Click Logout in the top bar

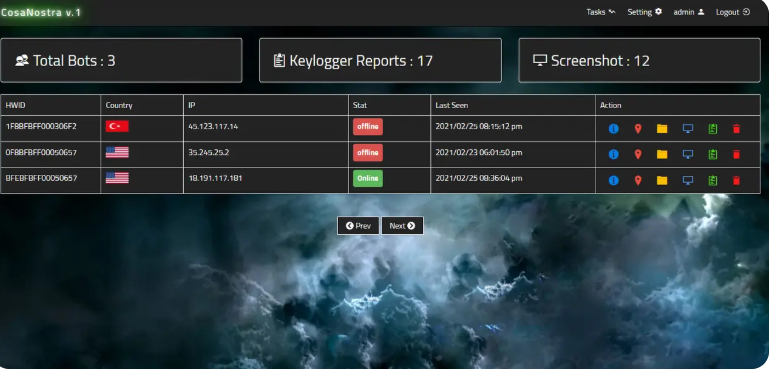click(x=733, y=12)
